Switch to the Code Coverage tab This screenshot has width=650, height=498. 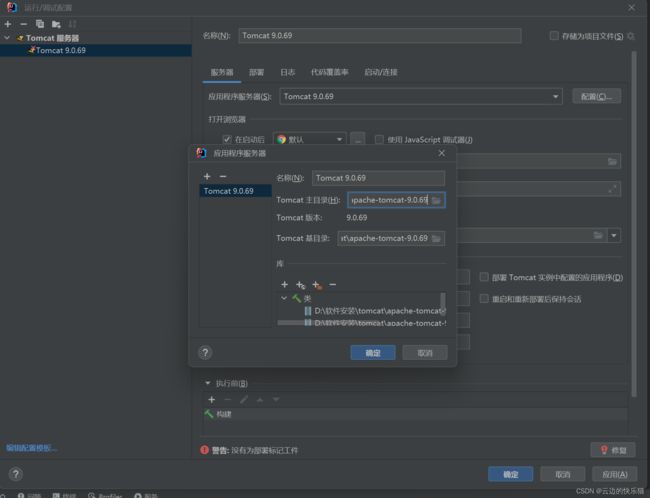330,72
